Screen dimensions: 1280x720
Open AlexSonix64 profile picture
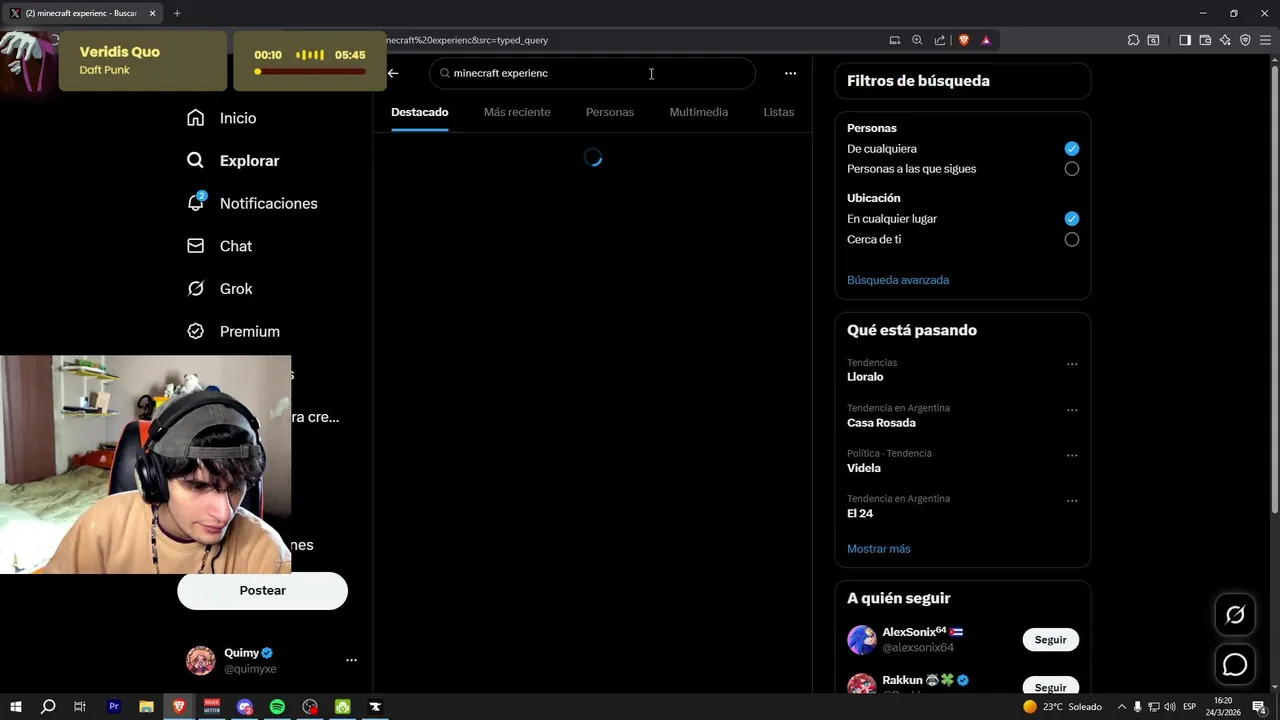coord(862,640)
